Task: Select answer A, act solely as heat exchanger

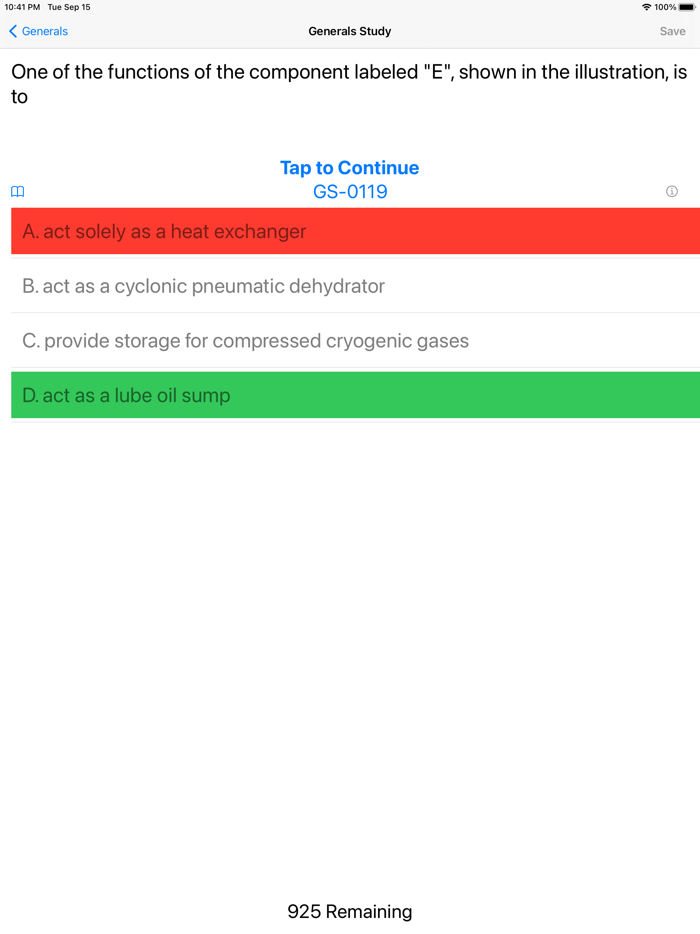Action: (x=350, y=231)
